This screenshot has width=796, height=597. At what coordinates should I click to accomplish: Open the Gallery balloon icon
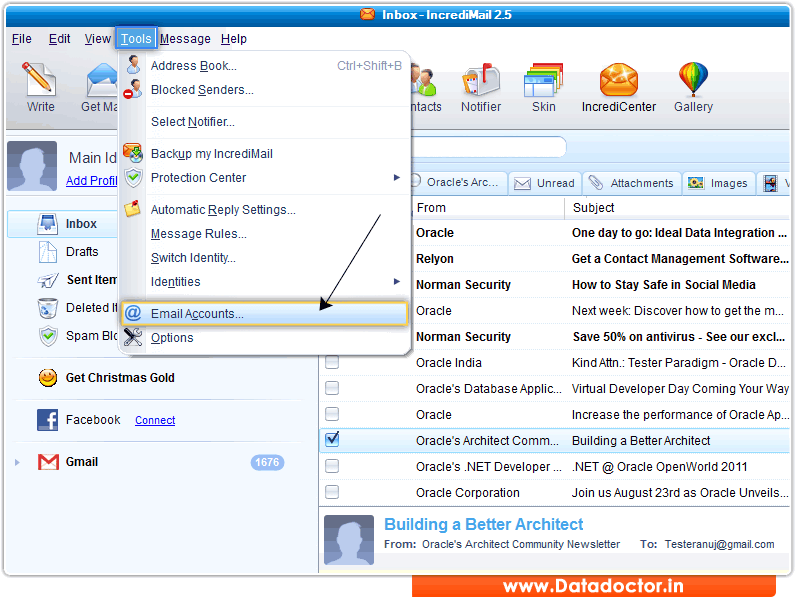coord(693,79)
